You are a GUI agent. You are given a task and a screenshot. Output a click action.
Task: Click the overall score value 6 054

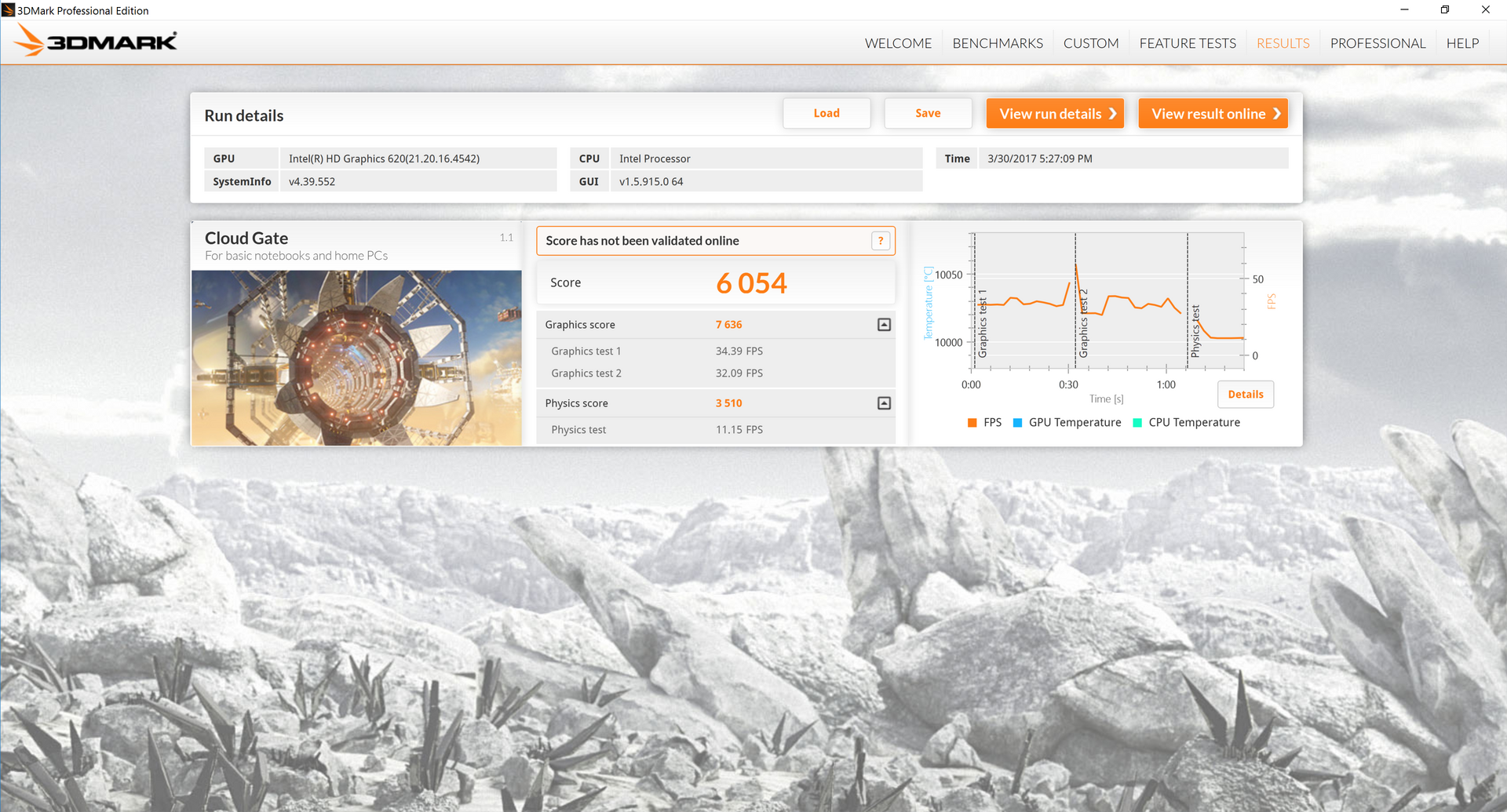pos(751,283)
